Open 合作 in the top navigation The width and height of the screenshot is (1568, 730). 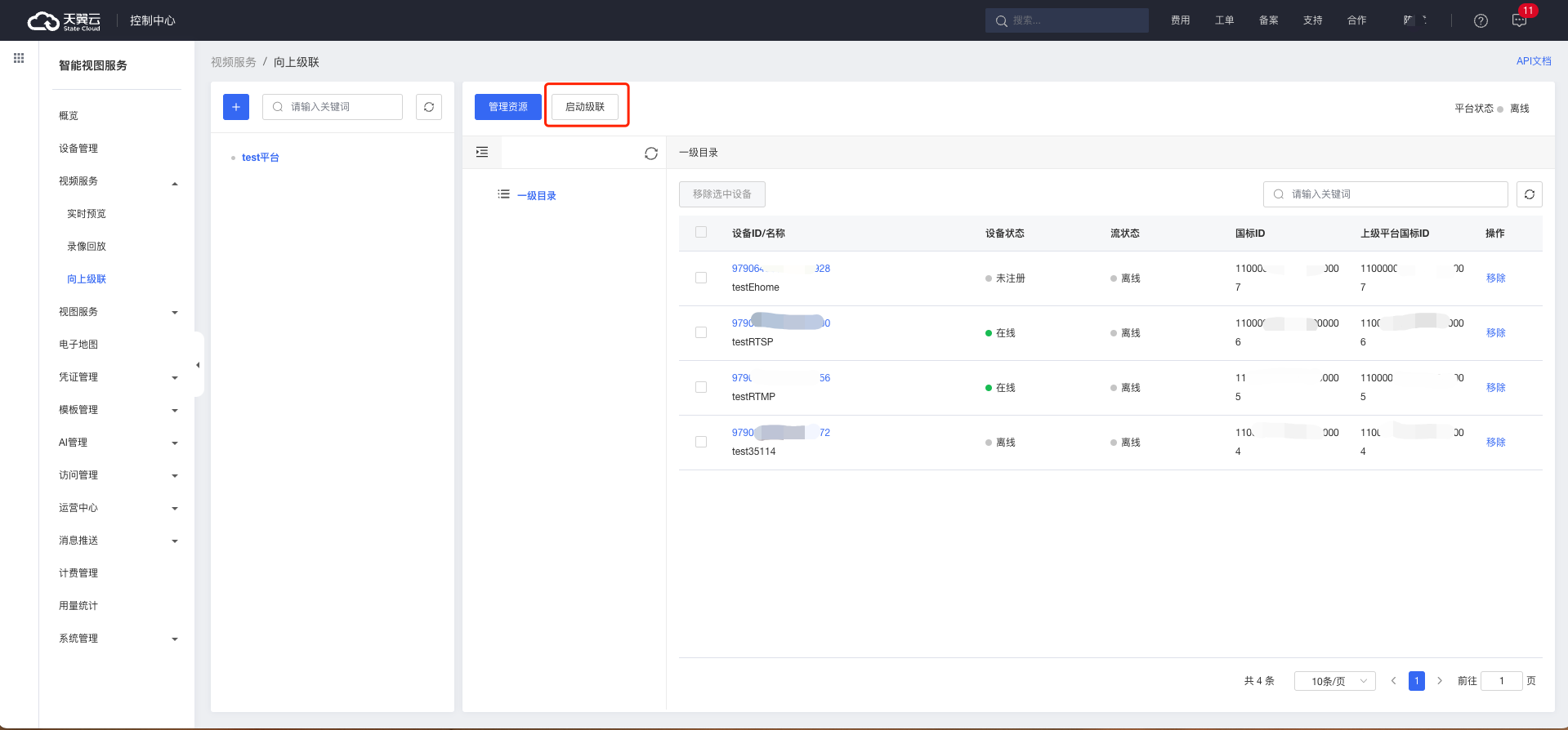point(1356,20)
